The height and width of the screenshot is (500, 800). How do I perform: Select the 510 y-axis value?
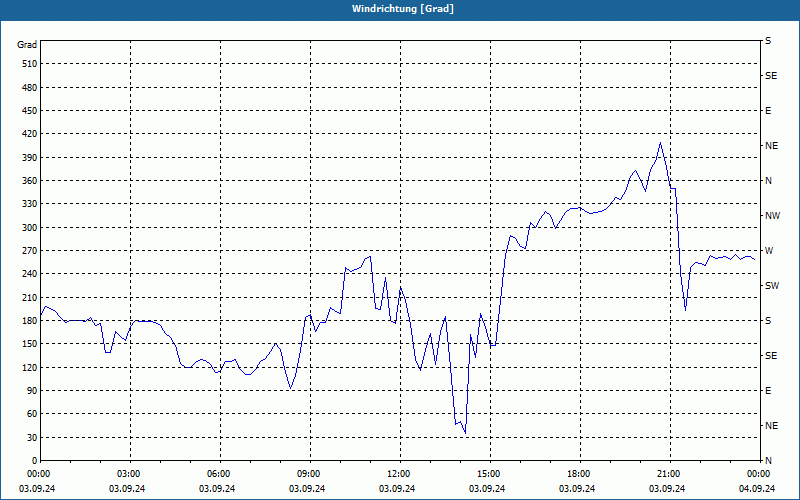[30, 64]
